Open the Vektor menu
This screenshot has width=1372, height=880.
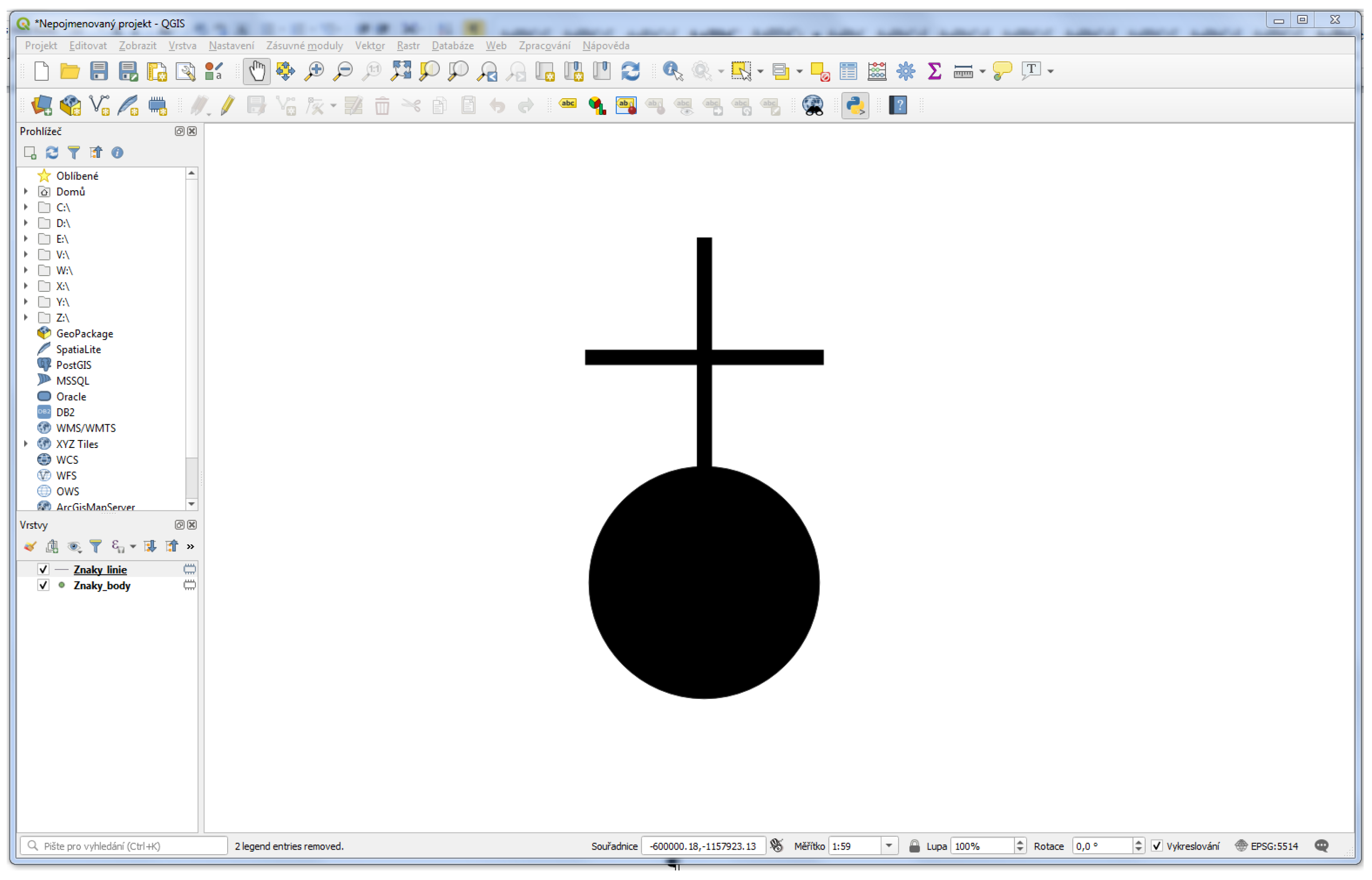coord(370,46)
